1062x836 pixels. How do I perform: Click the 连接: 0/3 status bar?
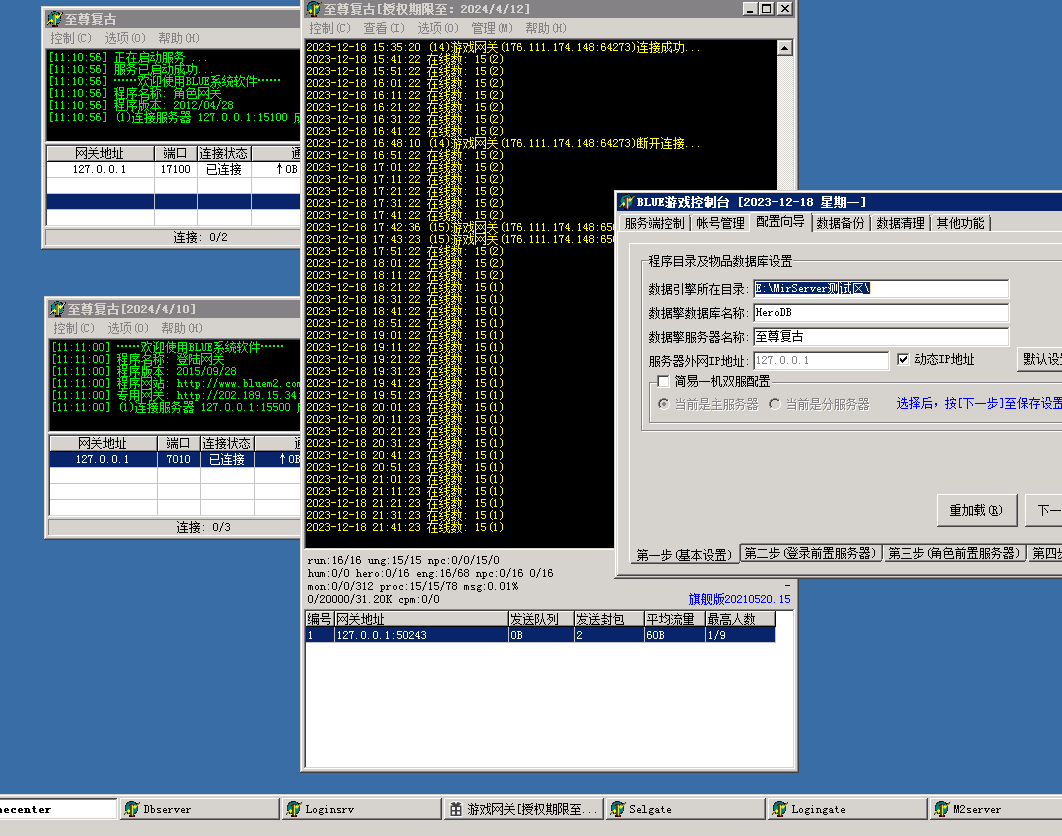[x=175, y=527]
